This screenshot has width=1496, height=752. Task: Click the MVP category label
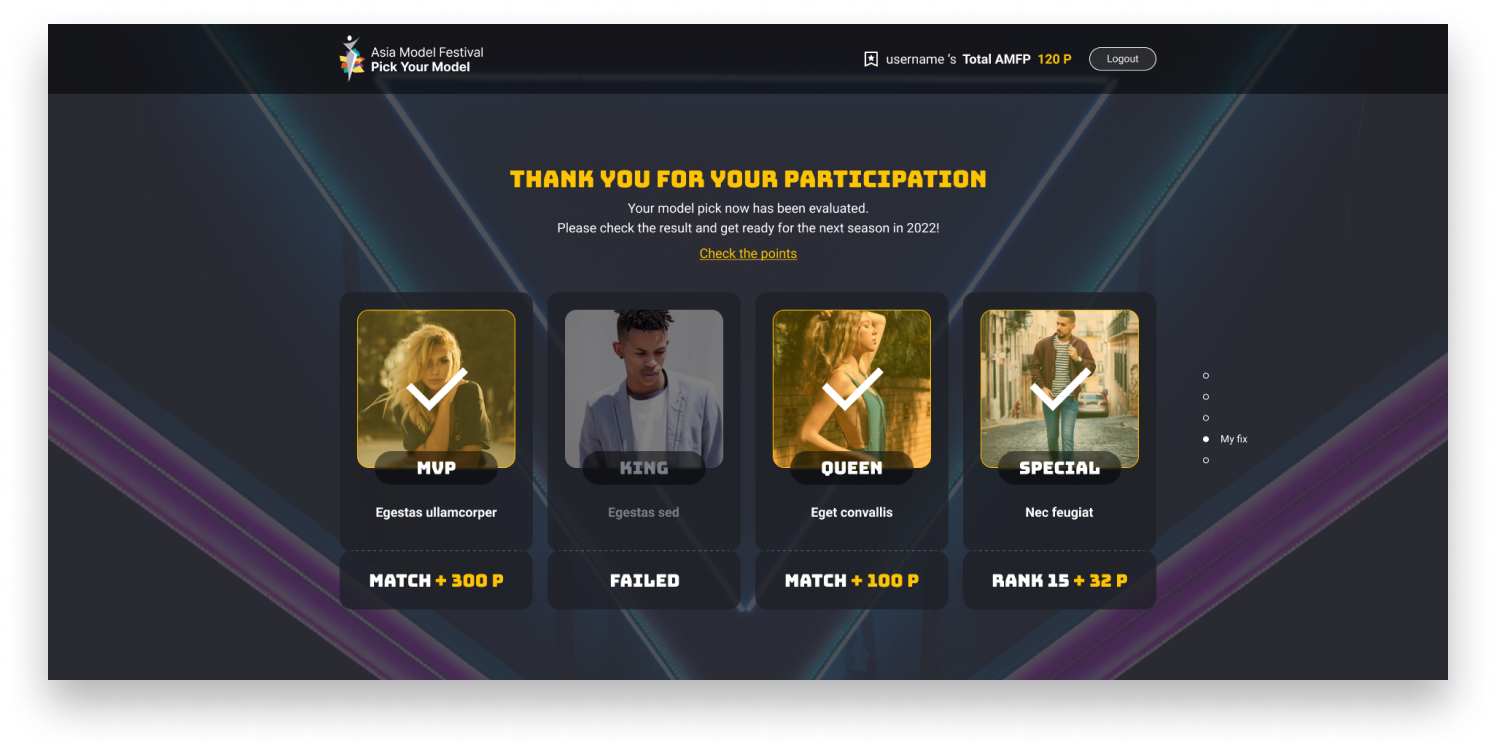point(436,468)
